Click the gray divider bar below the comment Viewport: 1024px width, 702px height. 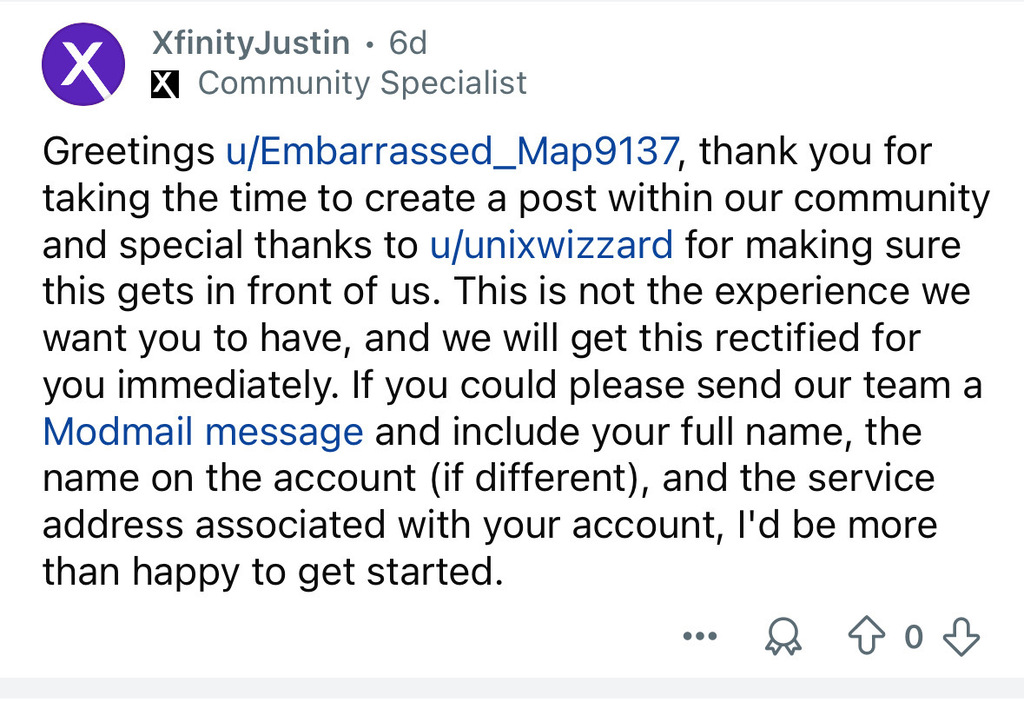coord(512,690)
